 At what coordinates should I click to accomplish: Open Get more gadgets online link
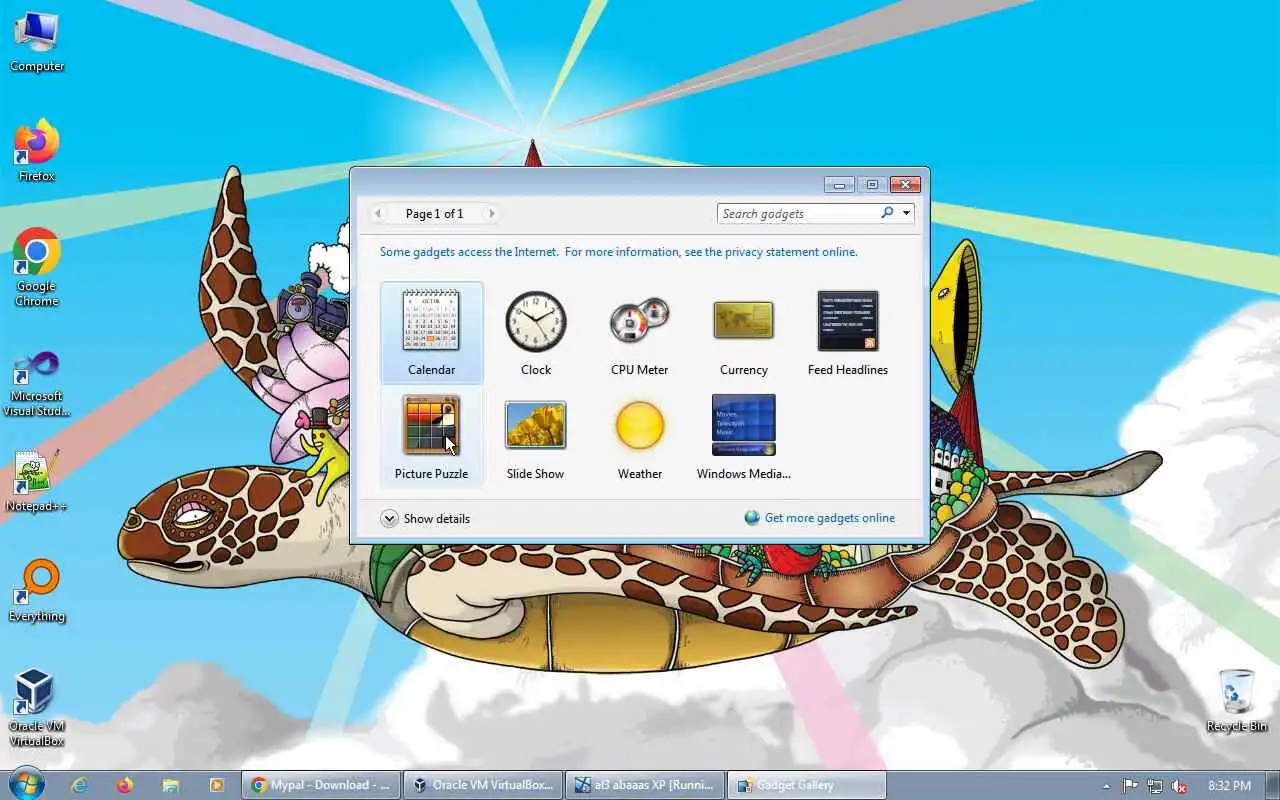(x=829, y=518)
